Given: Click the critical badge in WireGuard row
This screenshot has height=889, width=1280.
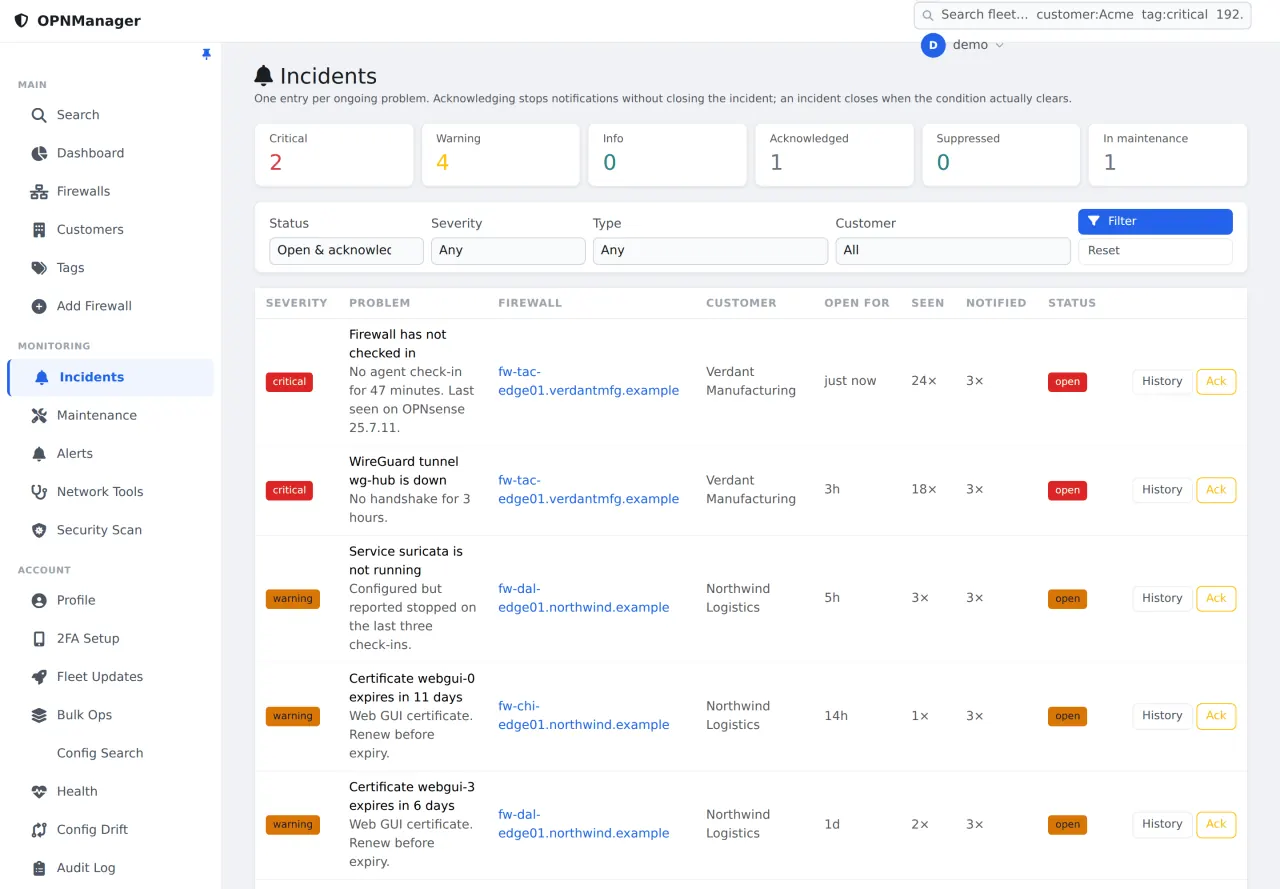Looking at the screenshot, I should (289, 490).
